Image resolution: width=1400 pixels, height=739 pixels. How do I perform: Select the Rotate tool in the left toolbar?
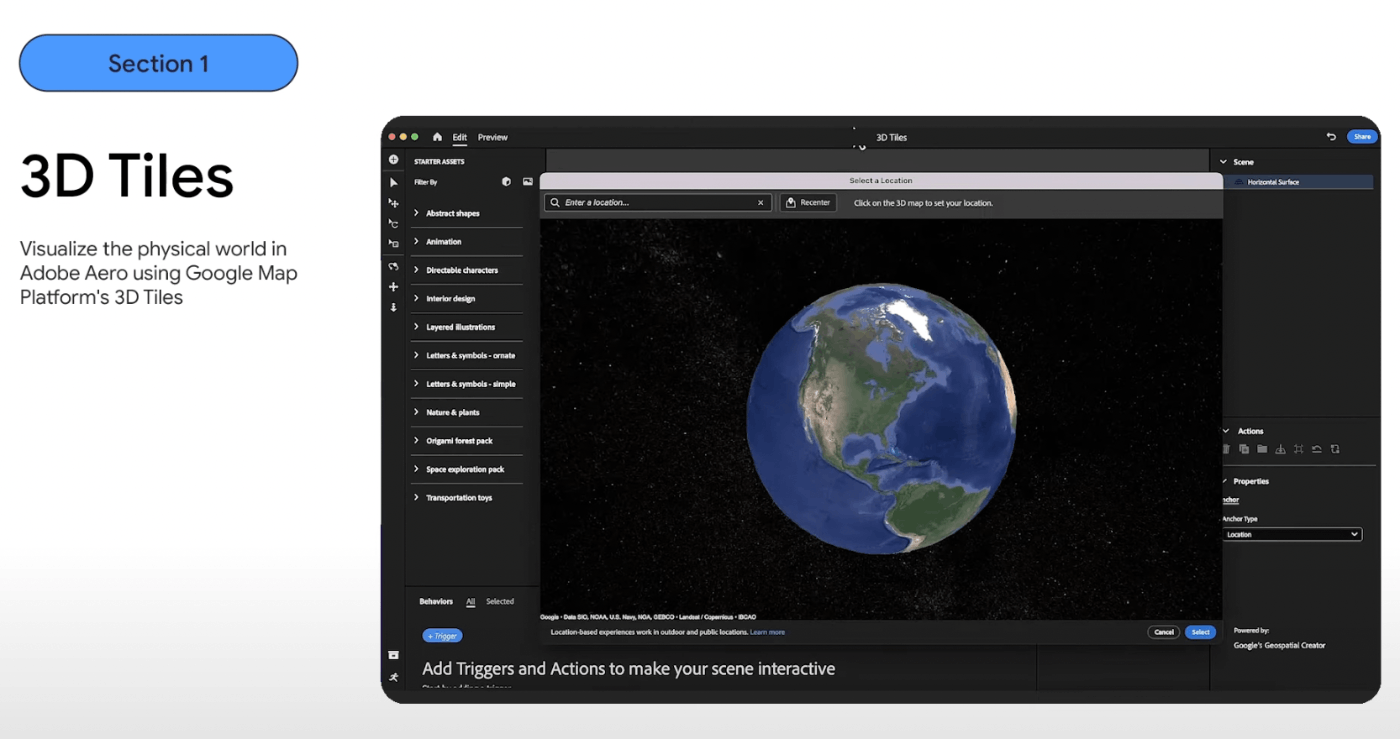(393, 224)
